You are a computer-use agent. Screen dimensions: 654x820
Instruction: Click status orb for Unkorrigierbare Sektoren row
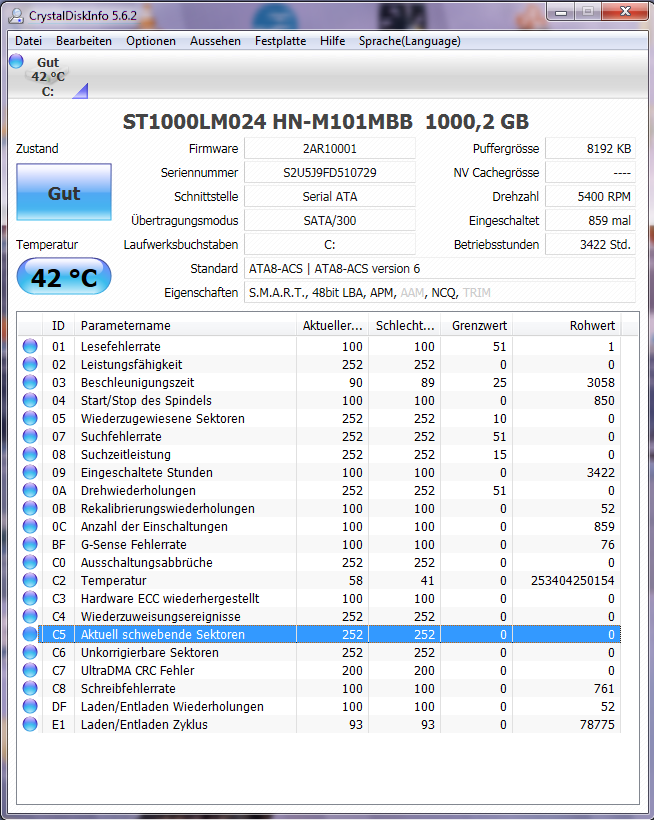pyautogui.click(x=30, y=652)
